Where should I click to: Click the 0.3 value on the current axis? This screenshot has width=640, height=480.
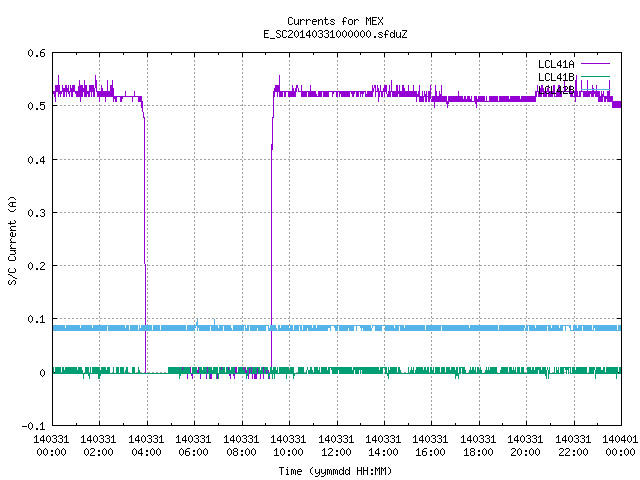tap(36, 213)
